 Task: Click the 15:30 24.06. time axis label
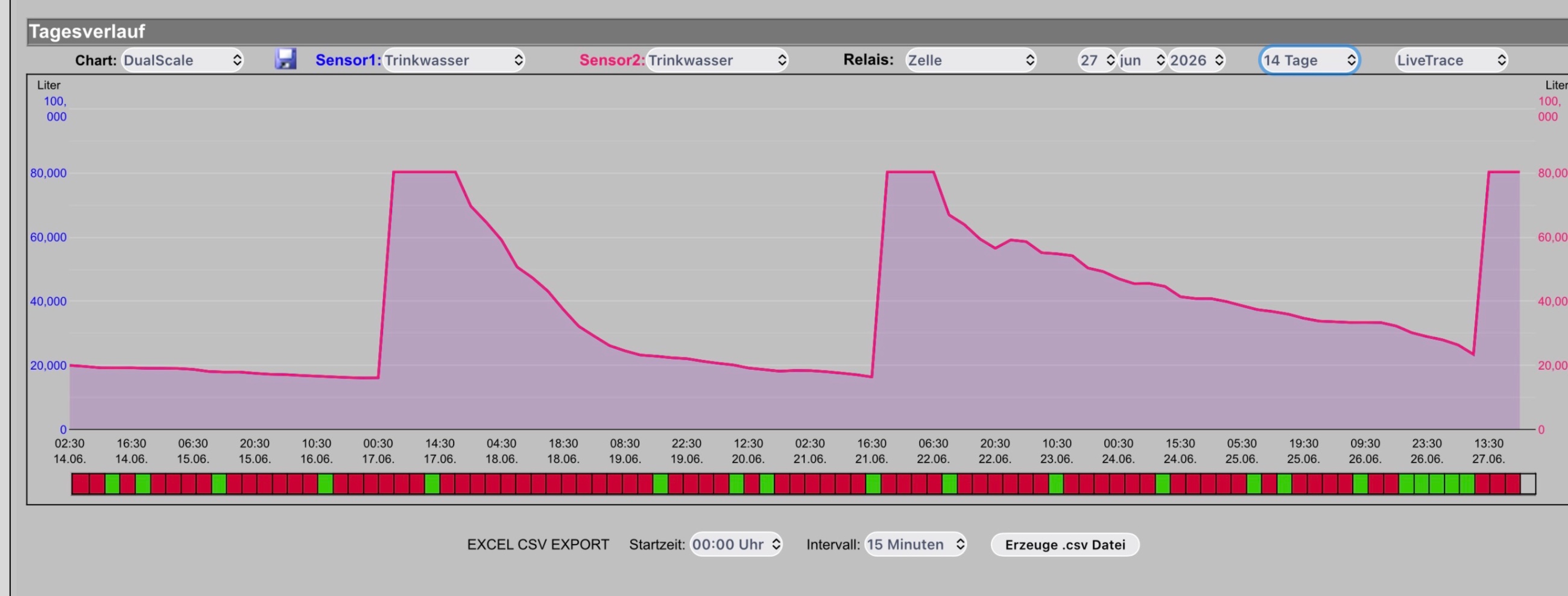click(1180, 451)
